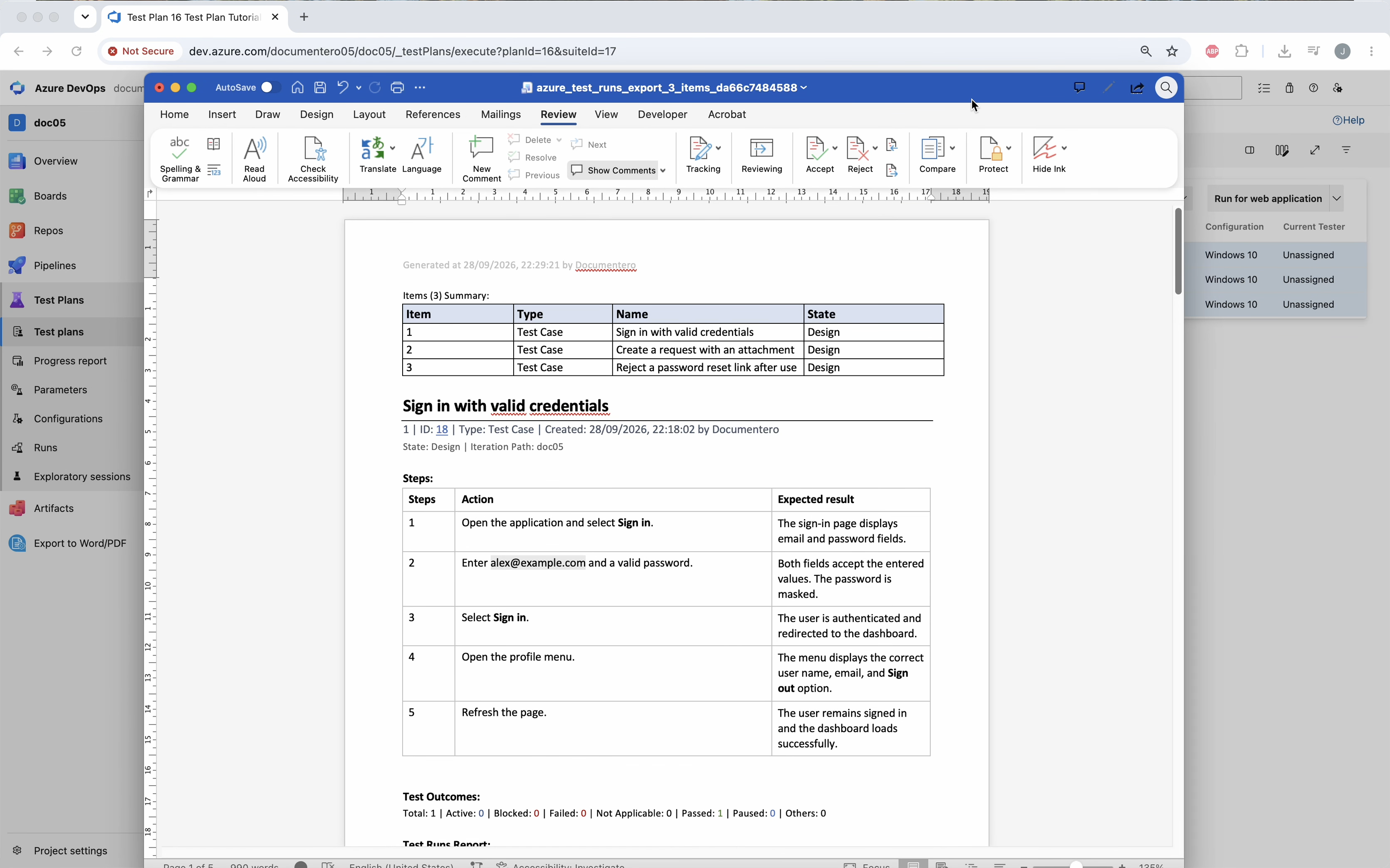Click the Compare documents icon
Image resolution: width=1390 pixels, height=868 pixels.
(933, 148)
